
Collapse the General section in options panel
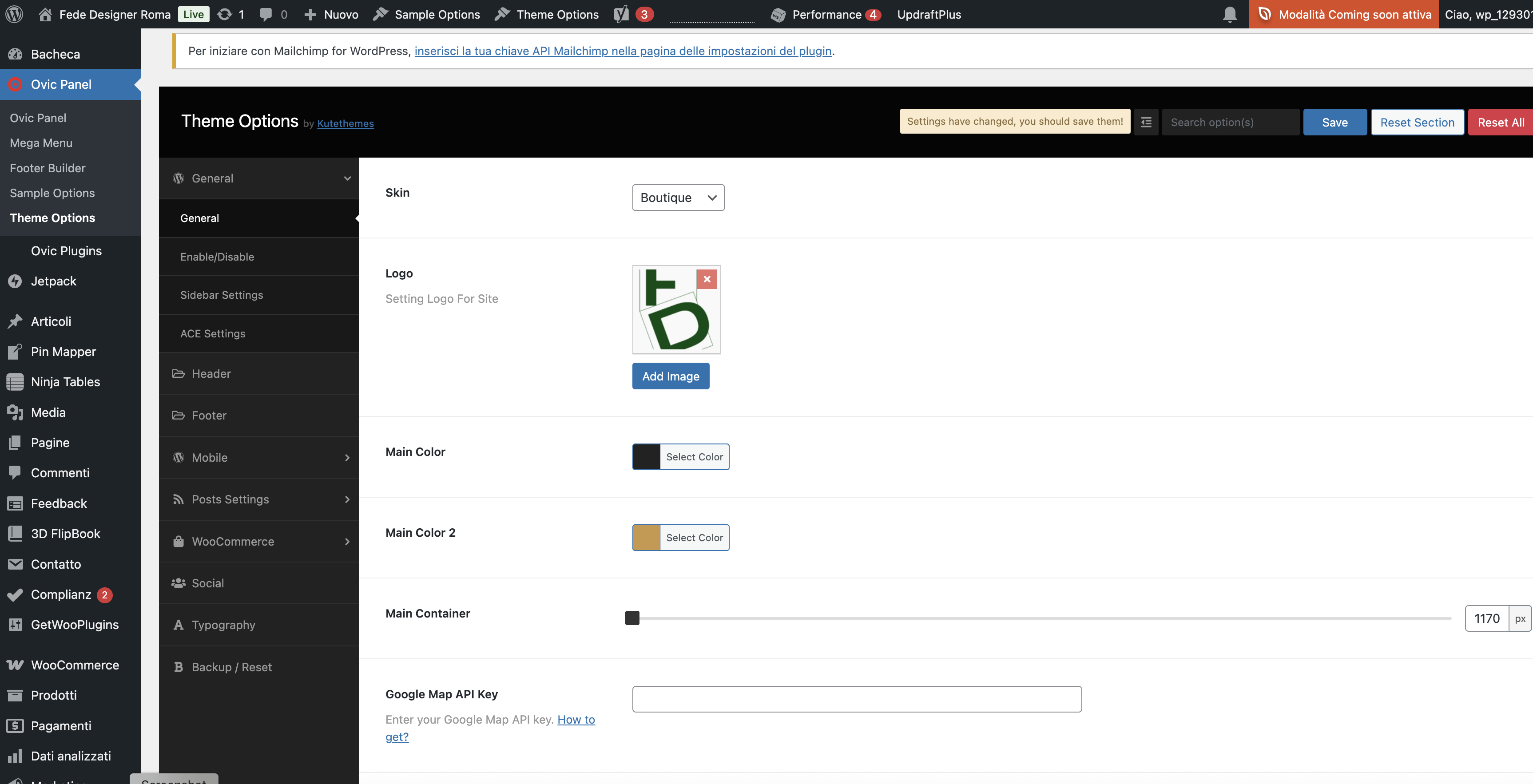(259, 178)
